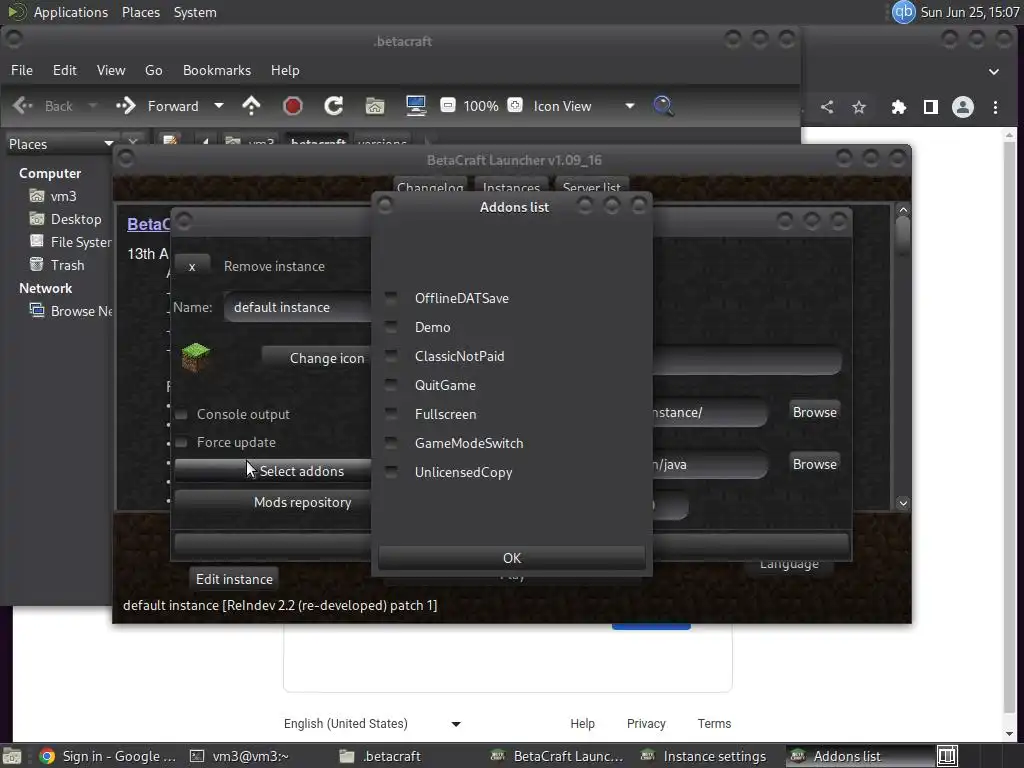Click Edit instance in launcher
This screenshot has height=768, width=1024.
(234, 579)
